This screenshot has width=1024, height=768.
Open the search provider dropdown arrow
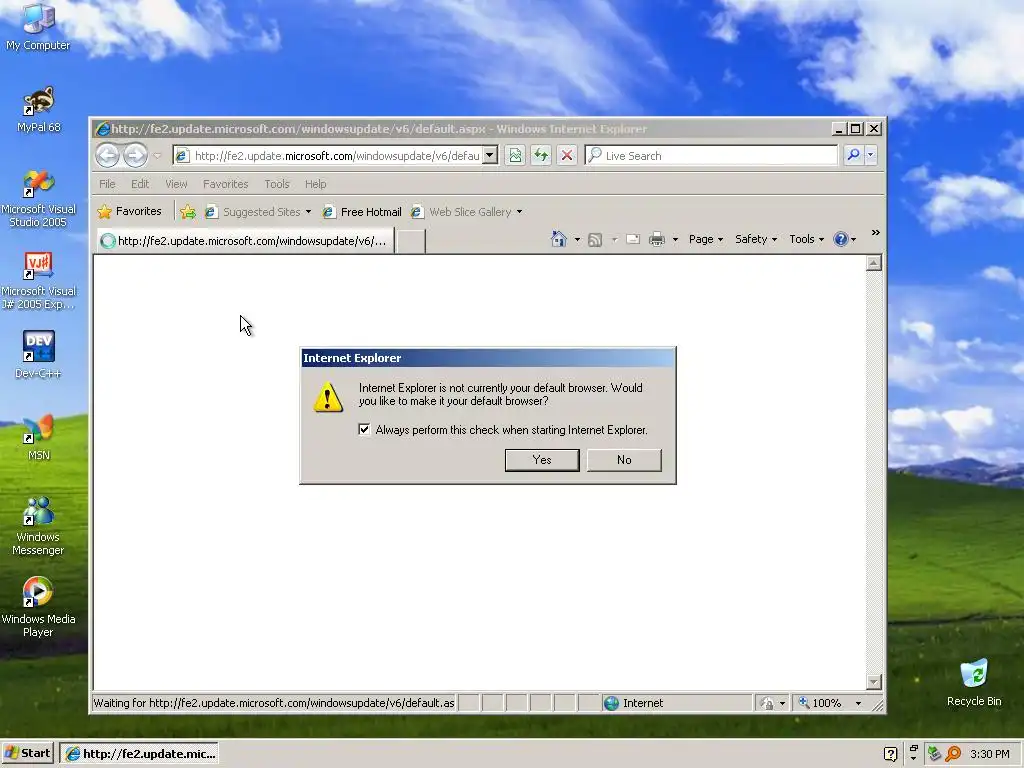tap(871, 155)
